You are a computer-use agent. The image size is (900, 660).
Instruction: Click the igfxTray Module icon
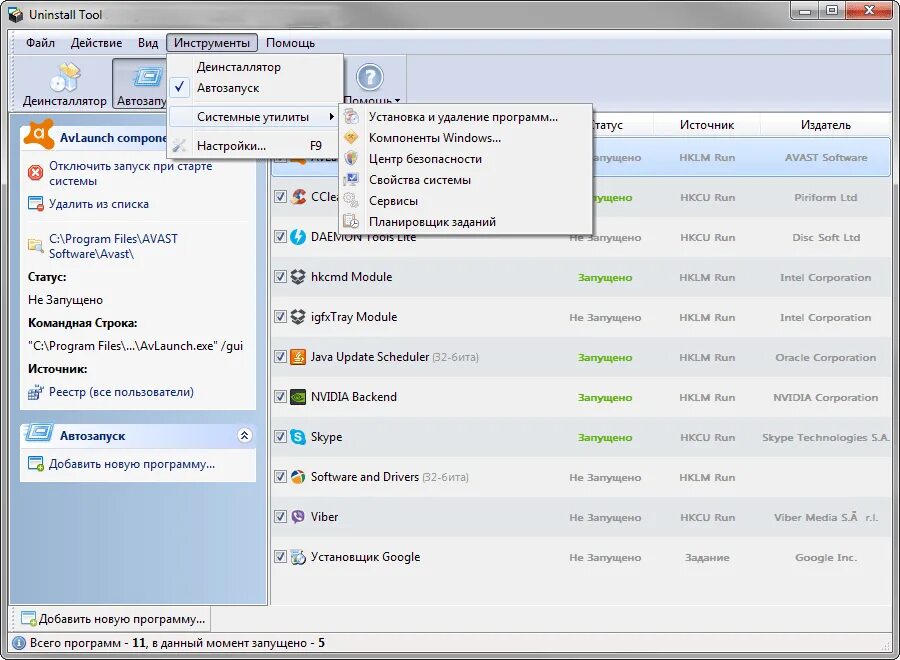click(x=298, y=317)
